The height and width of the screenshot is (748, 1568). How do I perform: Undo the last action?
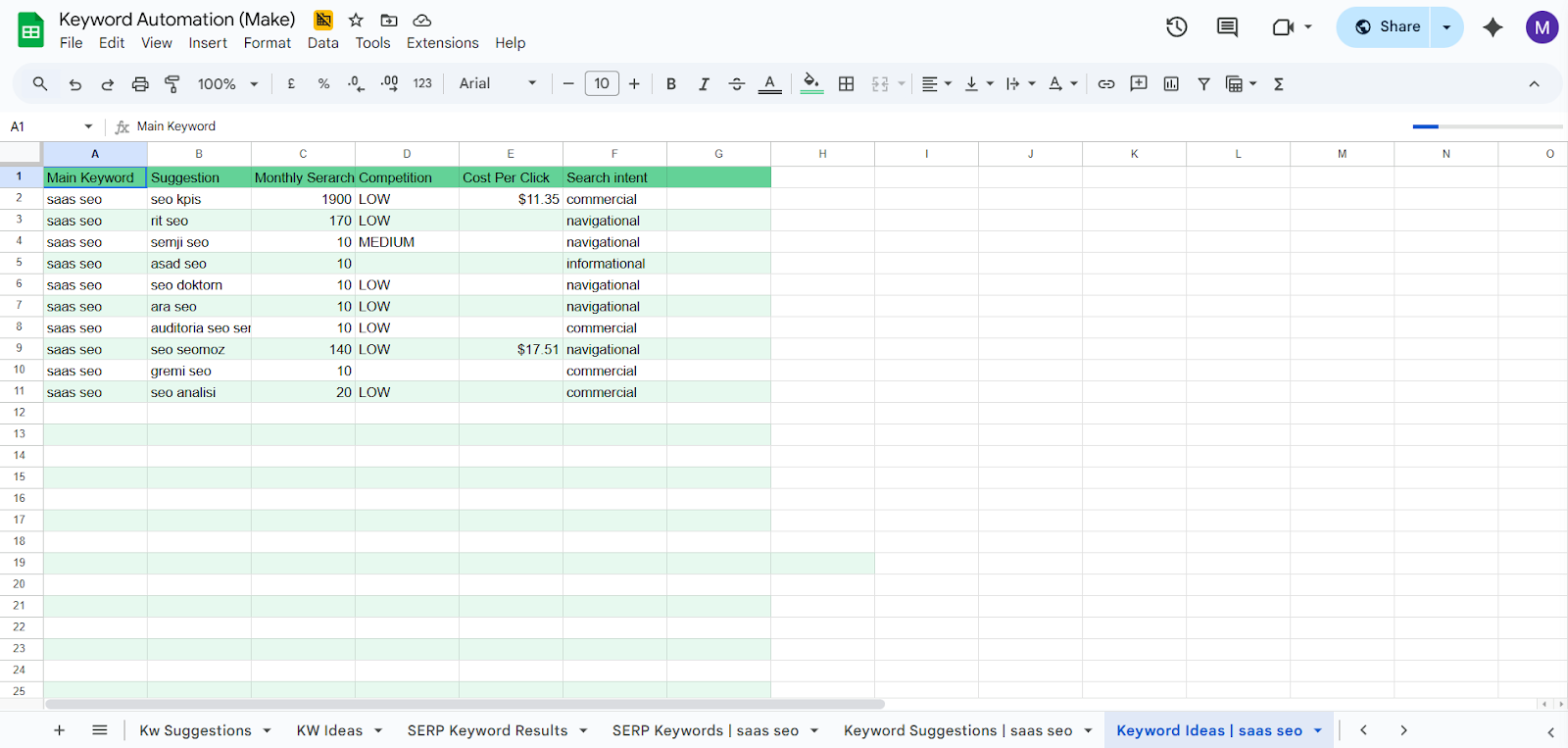[75, 84]
